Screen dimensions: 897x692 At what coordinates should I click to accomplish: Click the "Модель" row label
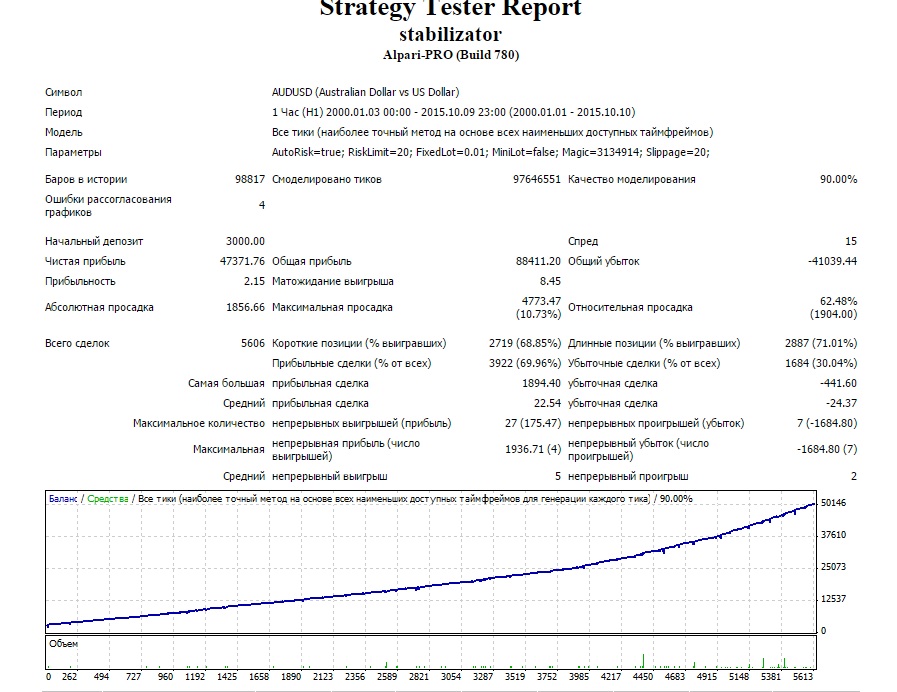pyautogui.click(x=63, y=132)
